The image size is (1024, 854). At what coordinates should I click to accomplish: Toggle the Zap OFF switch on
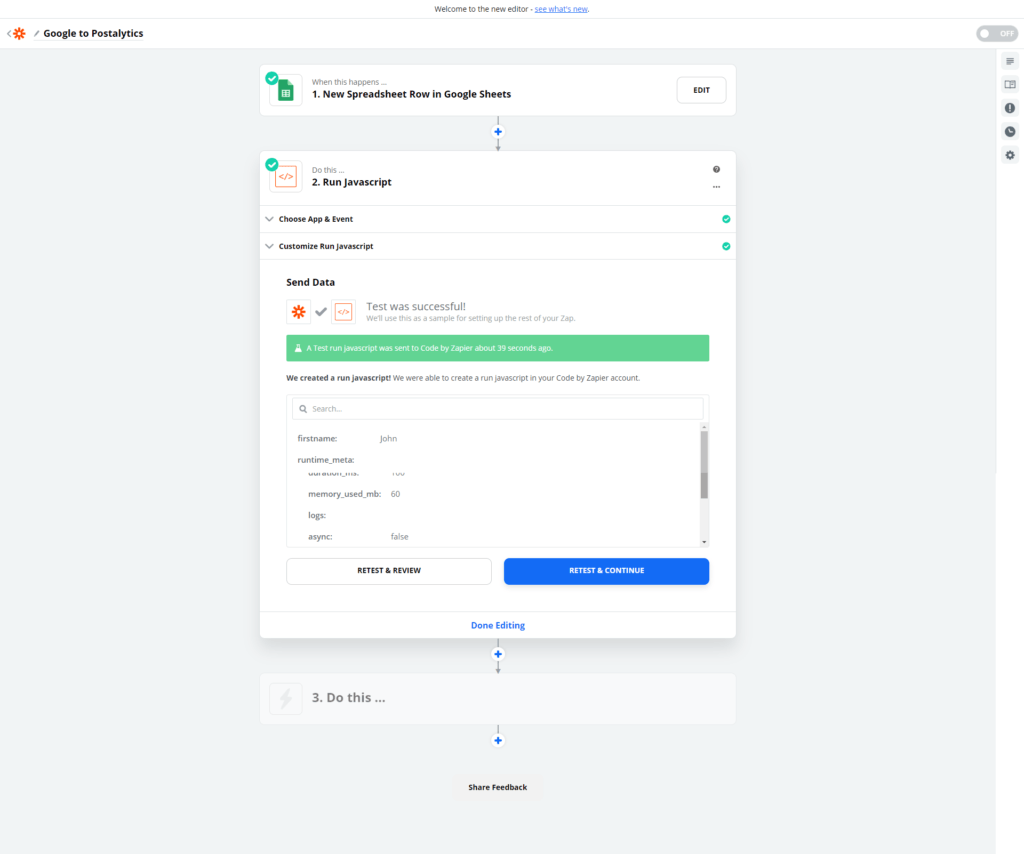997,33
